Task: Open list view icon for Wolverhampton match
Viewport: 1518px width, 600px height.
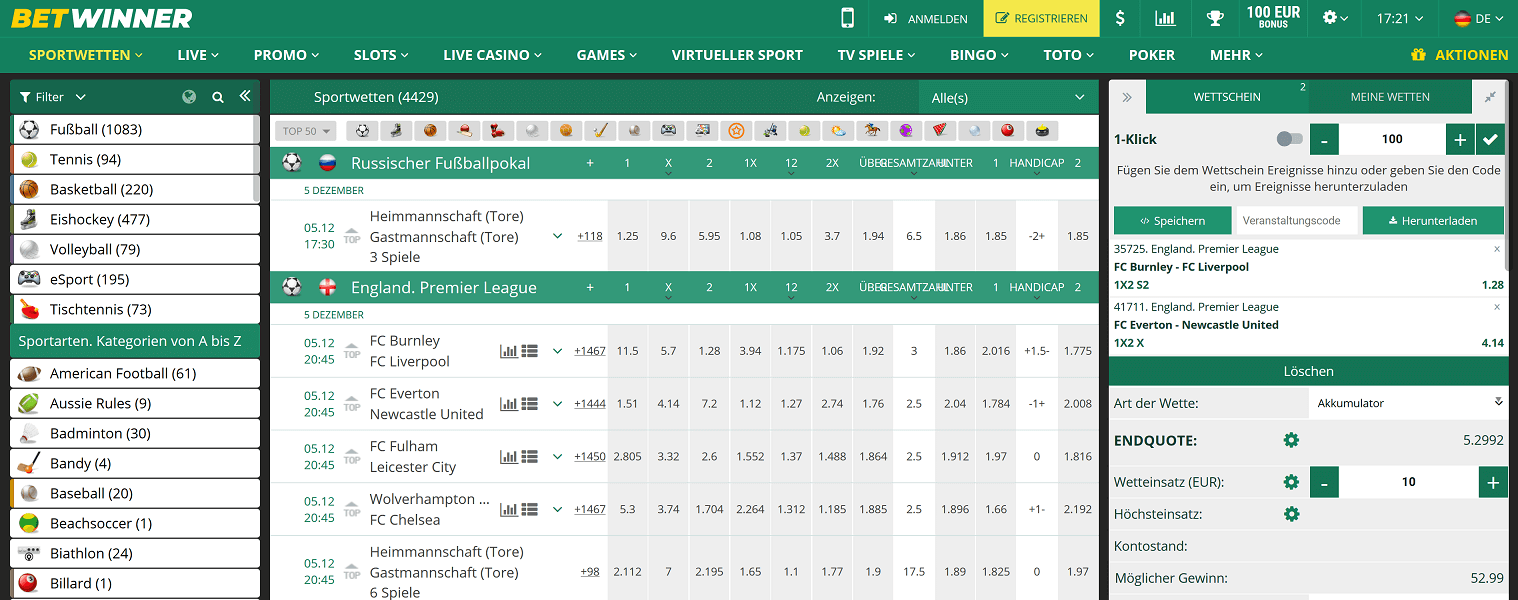Action: pos(530,510)
